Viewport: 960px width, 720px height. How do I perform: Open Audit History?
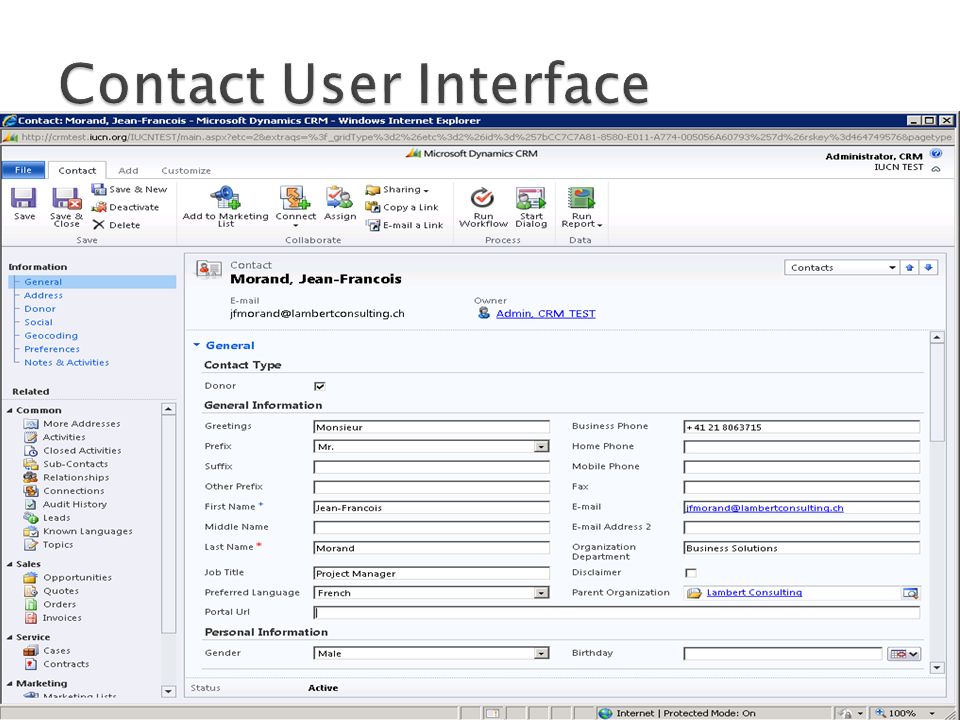click(x=74, y=504)
